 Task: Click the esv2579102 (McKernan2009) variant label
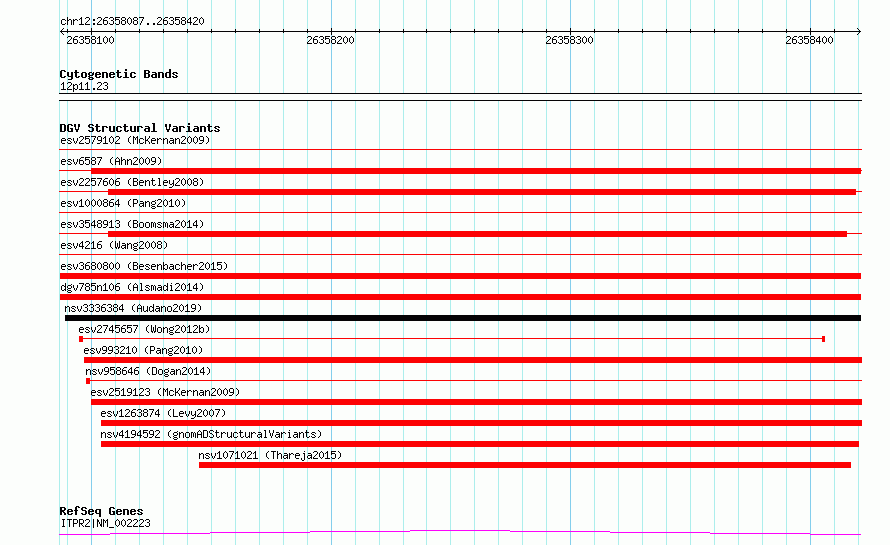[135, 140]
